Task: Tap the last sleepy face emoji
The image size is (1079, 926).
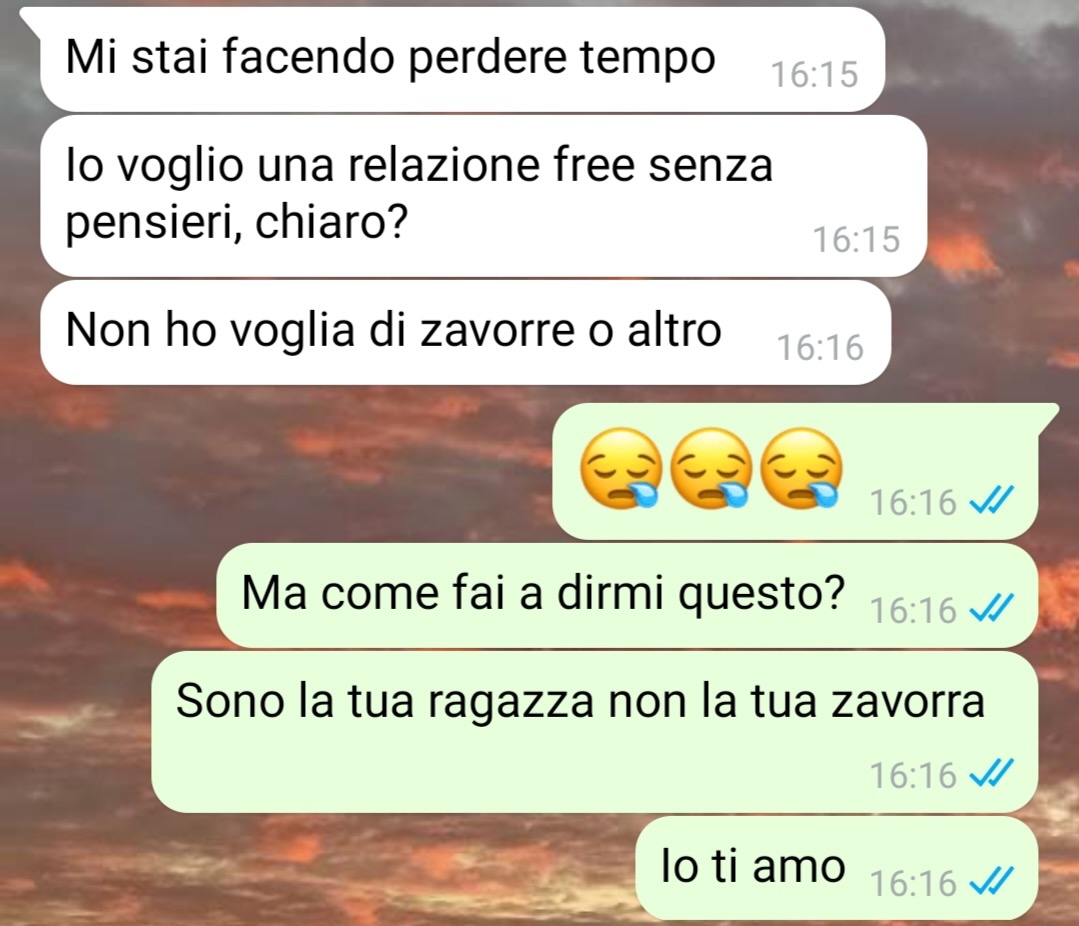Action: (x=802, y=469)
